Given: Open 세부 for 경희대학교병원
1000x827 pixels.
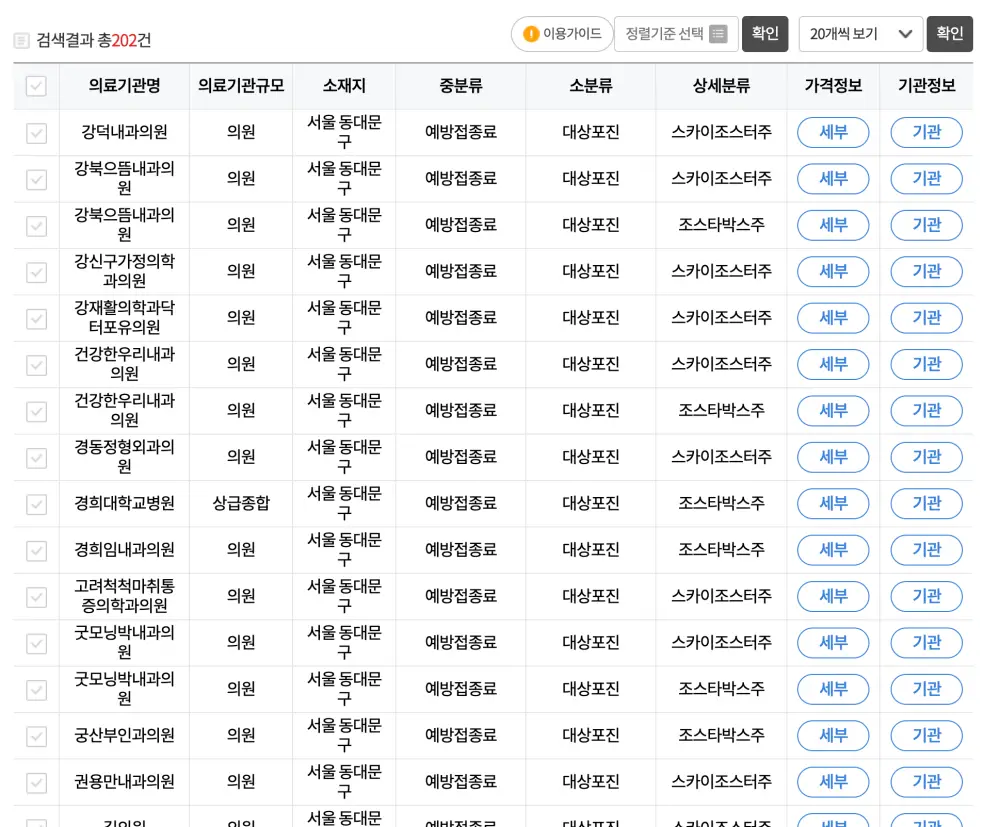Looking at the screenshot, I should click(833, 504).
